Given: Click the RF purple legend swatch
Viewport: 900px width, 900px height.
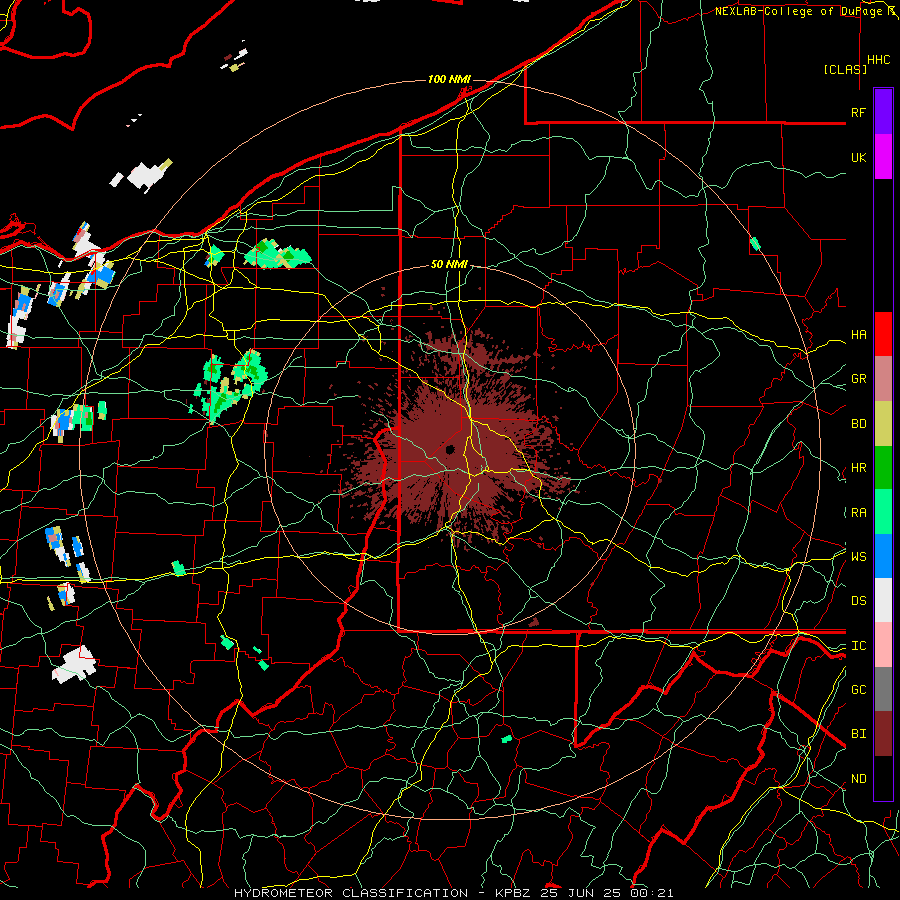Looking at the screenshot, I should pyautogui.click(x=883, y=112).
